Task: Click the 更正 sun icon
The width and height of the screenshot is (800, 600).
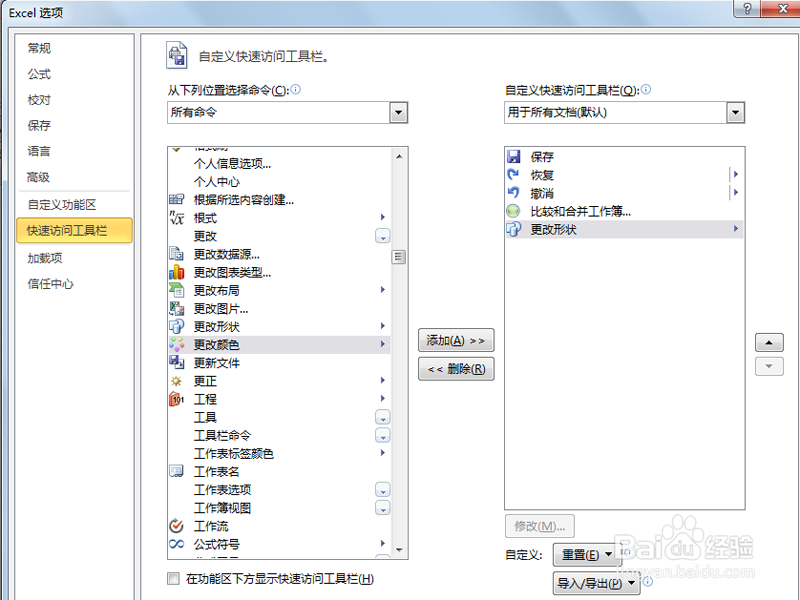Action: [x=177, y=381]
